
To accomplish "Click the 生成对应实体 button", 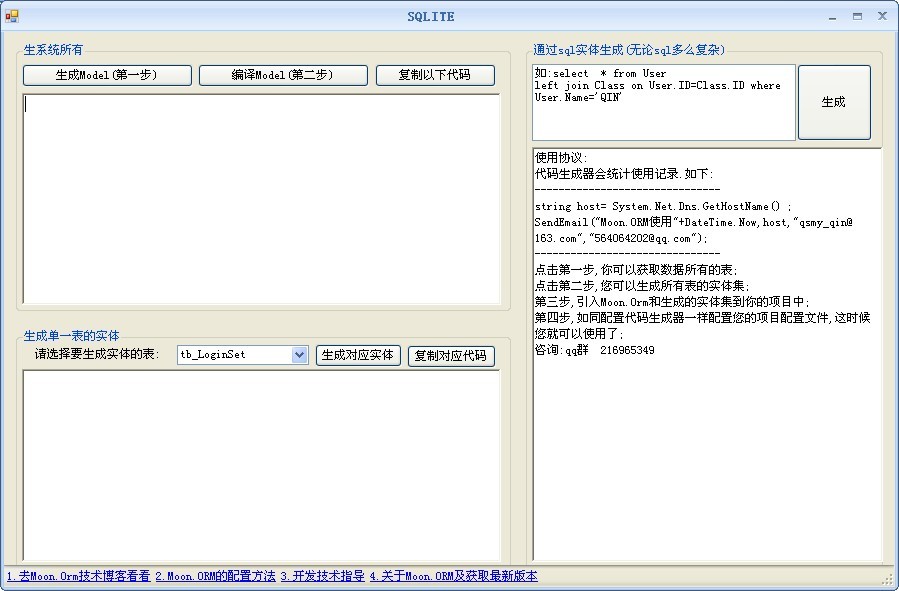I will (358, 355).
